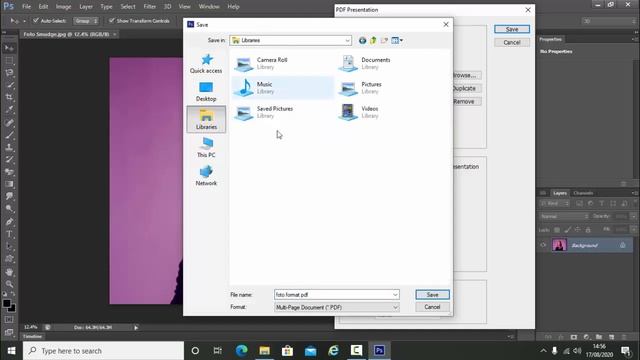Select the Eyedropper tool
640x360 pixels.
click(x=9, y=110)
